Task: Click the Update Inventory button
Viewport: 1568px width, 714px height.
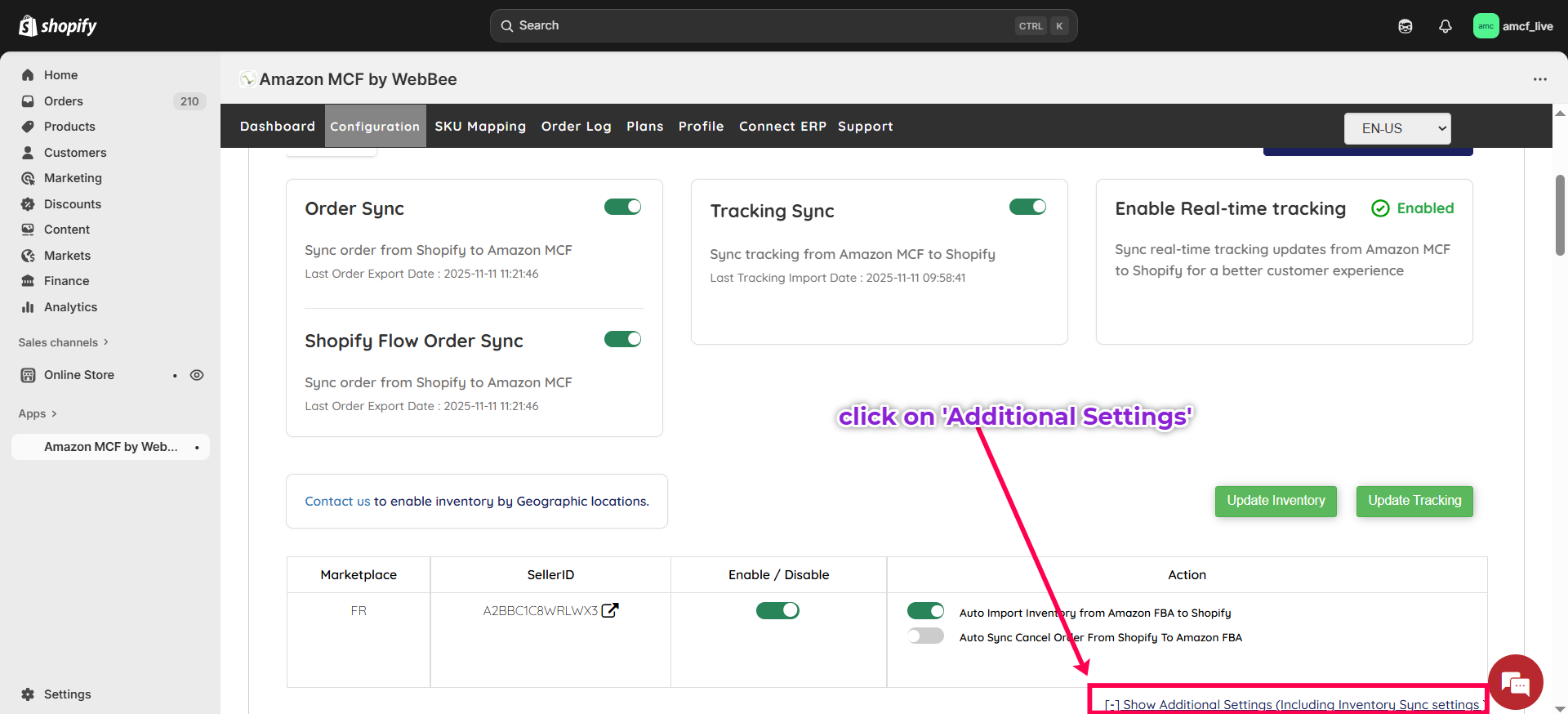Action: click(1276, 501)
